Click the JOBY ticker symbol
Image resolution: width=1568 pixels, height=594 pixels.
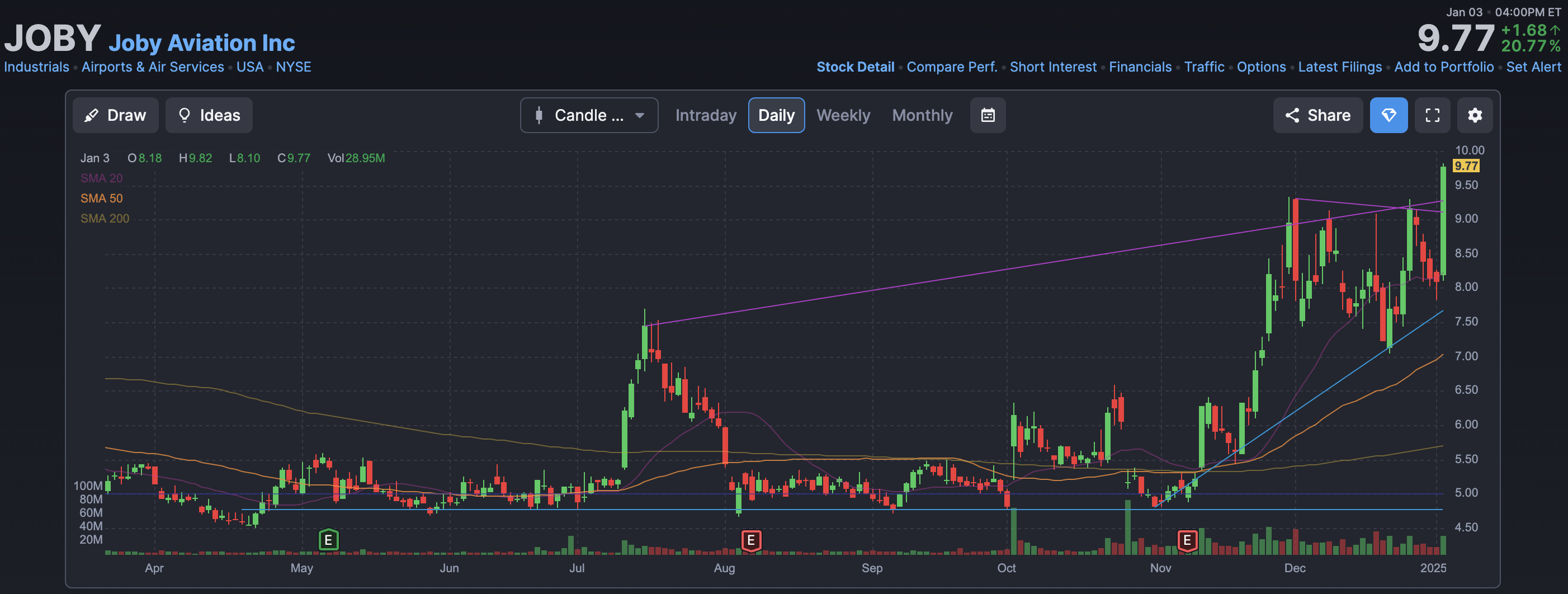coord(53,37)
